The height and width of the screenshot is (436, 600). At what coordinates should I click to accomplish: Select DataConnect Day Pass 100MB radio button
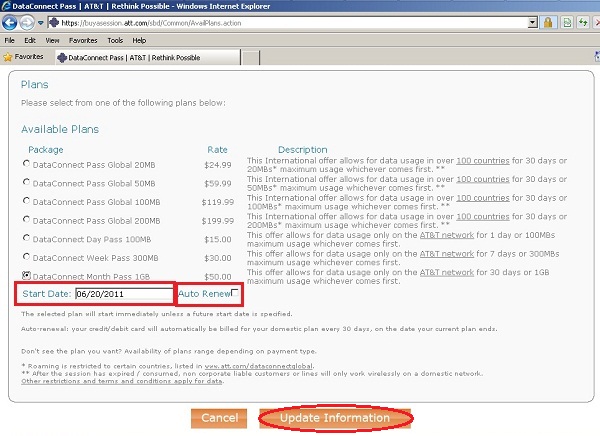(x=26, y=238)
